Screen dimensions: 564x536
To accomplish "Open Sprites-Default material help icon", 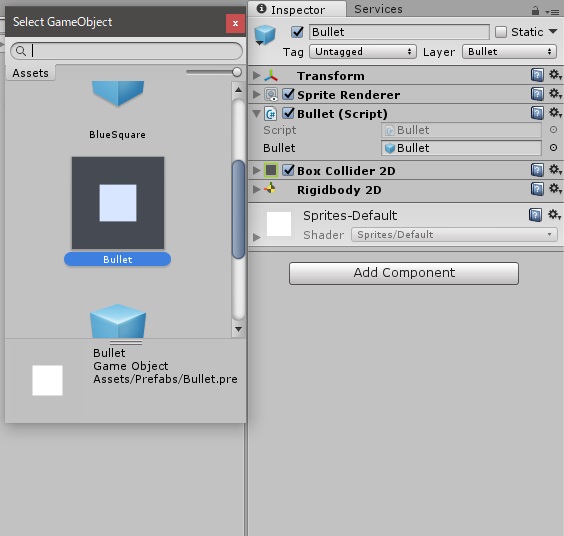I will click(535, 215).
